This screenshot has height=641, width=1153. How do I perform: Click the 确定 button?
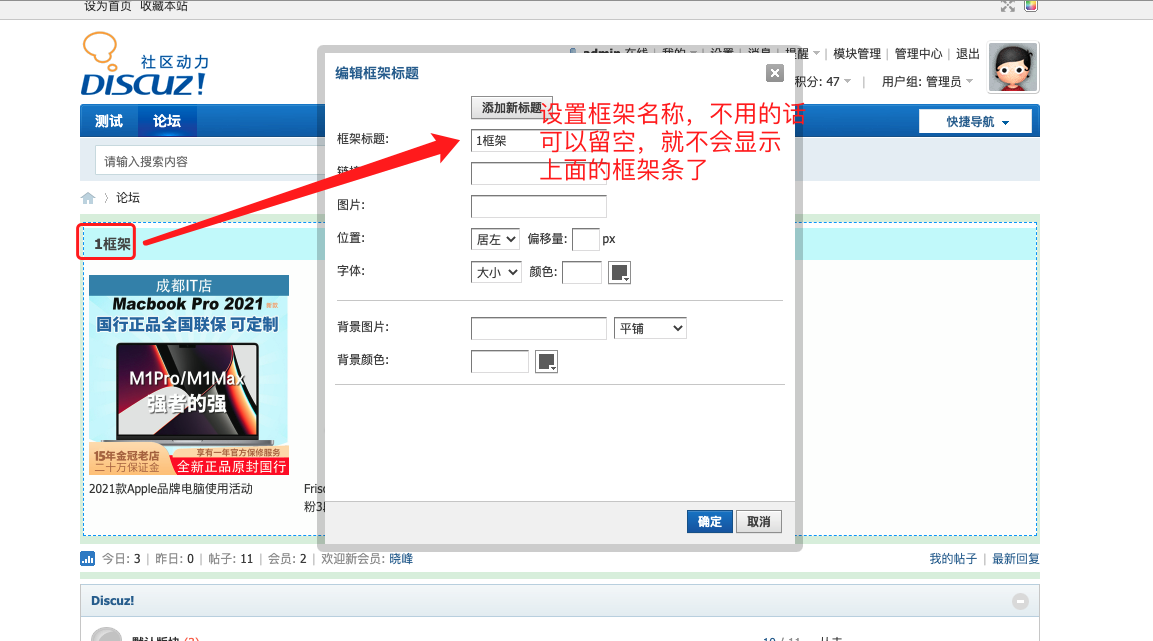click(710, 522)
